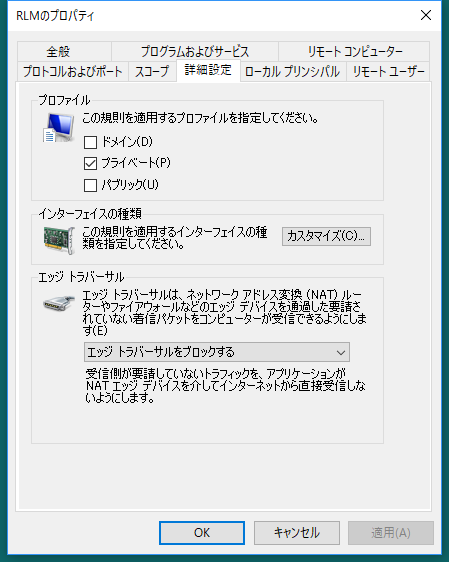Screen dimensions: 449x562
Task: Click the カスタマイズ(C)... button
Action: (x=326, y=236)
